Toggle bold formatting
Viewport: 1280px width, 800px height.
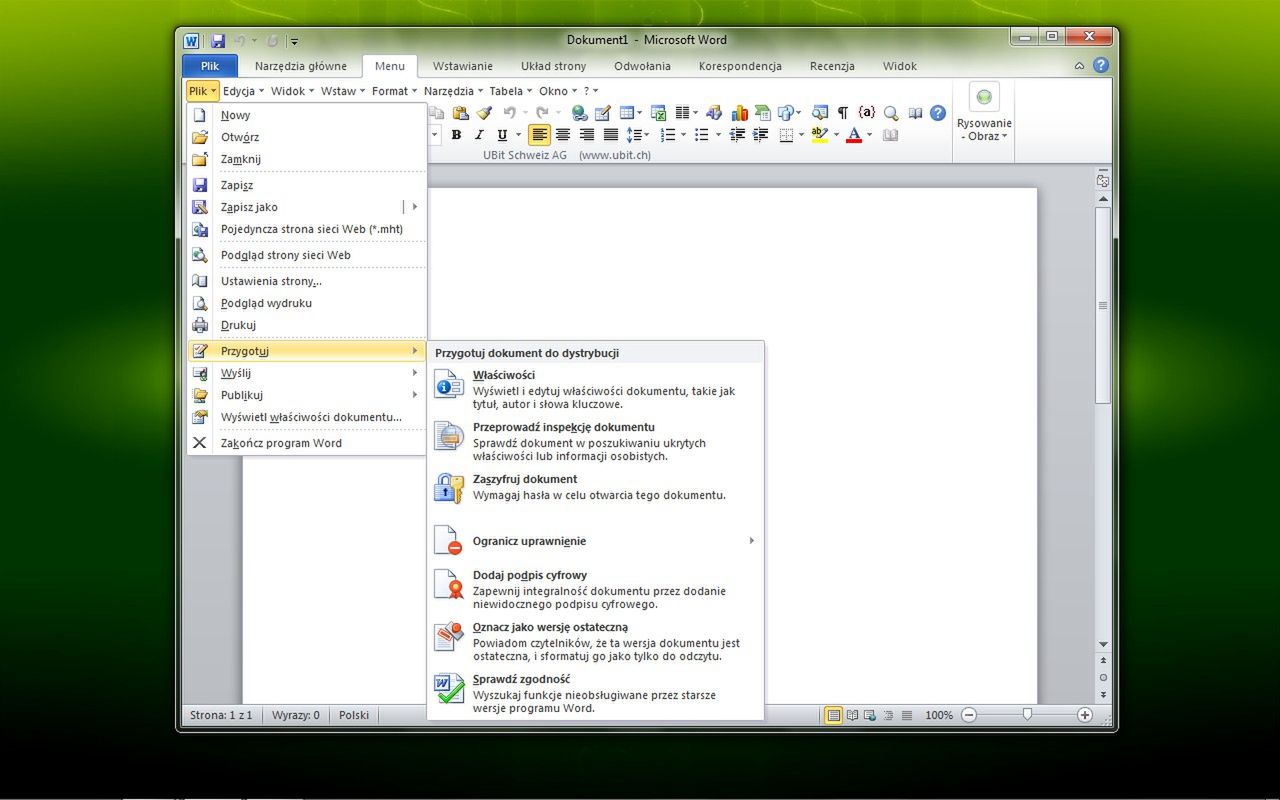click(x=456, y=135)
